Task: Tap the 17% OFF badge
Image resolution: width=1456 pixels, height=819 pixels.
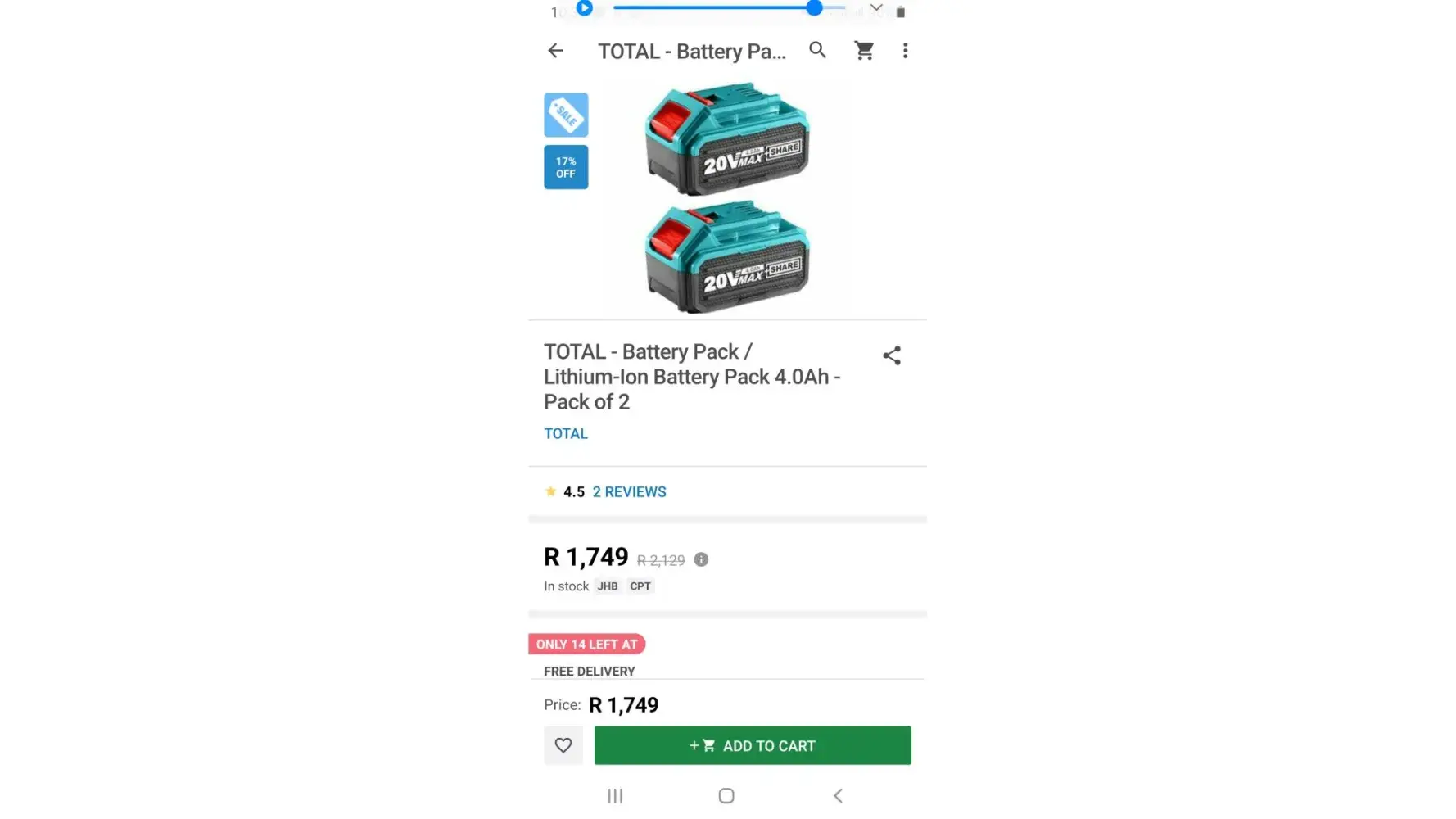Action: 566,167
